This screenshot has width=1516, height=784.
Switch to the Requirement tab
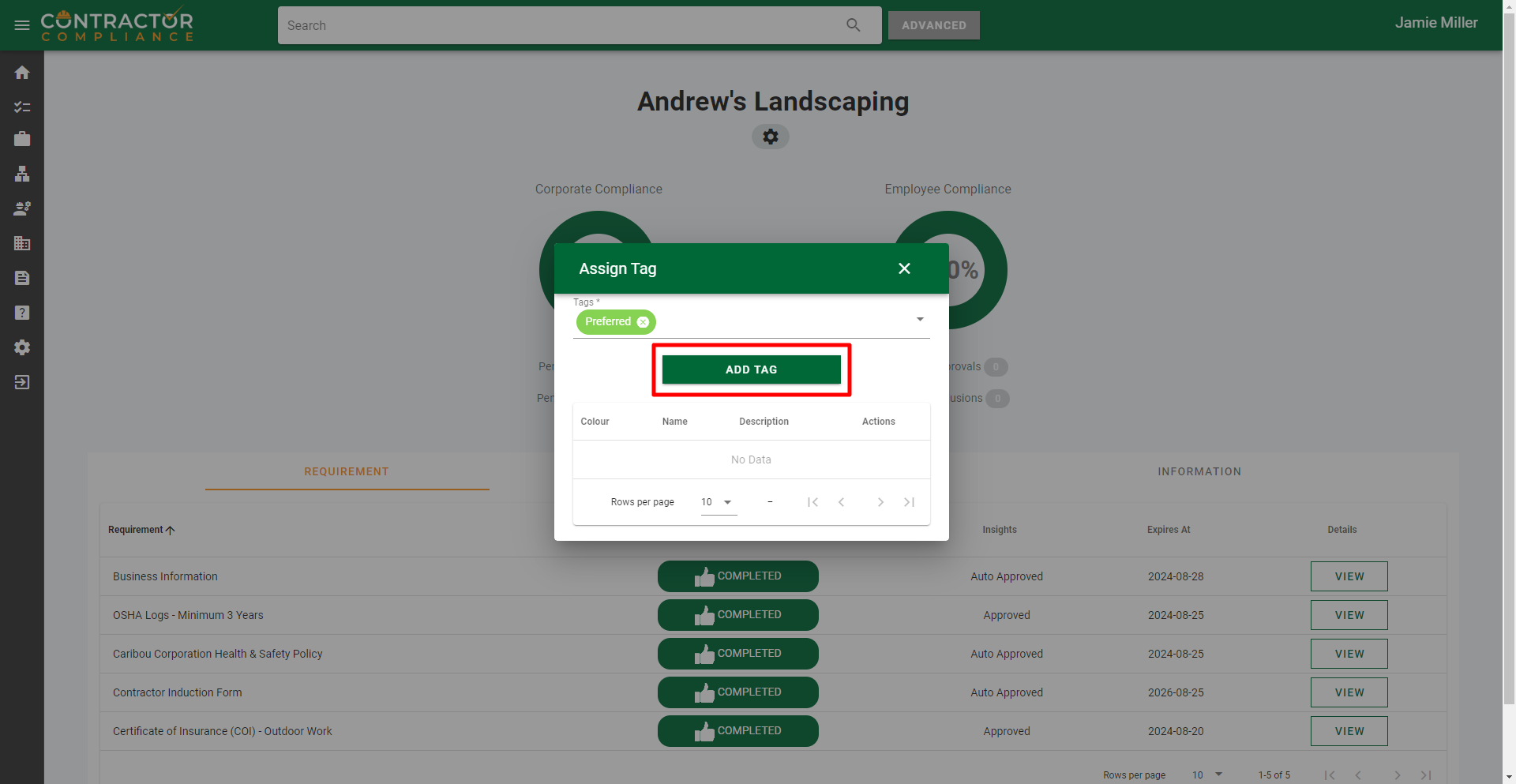point(347,471)
